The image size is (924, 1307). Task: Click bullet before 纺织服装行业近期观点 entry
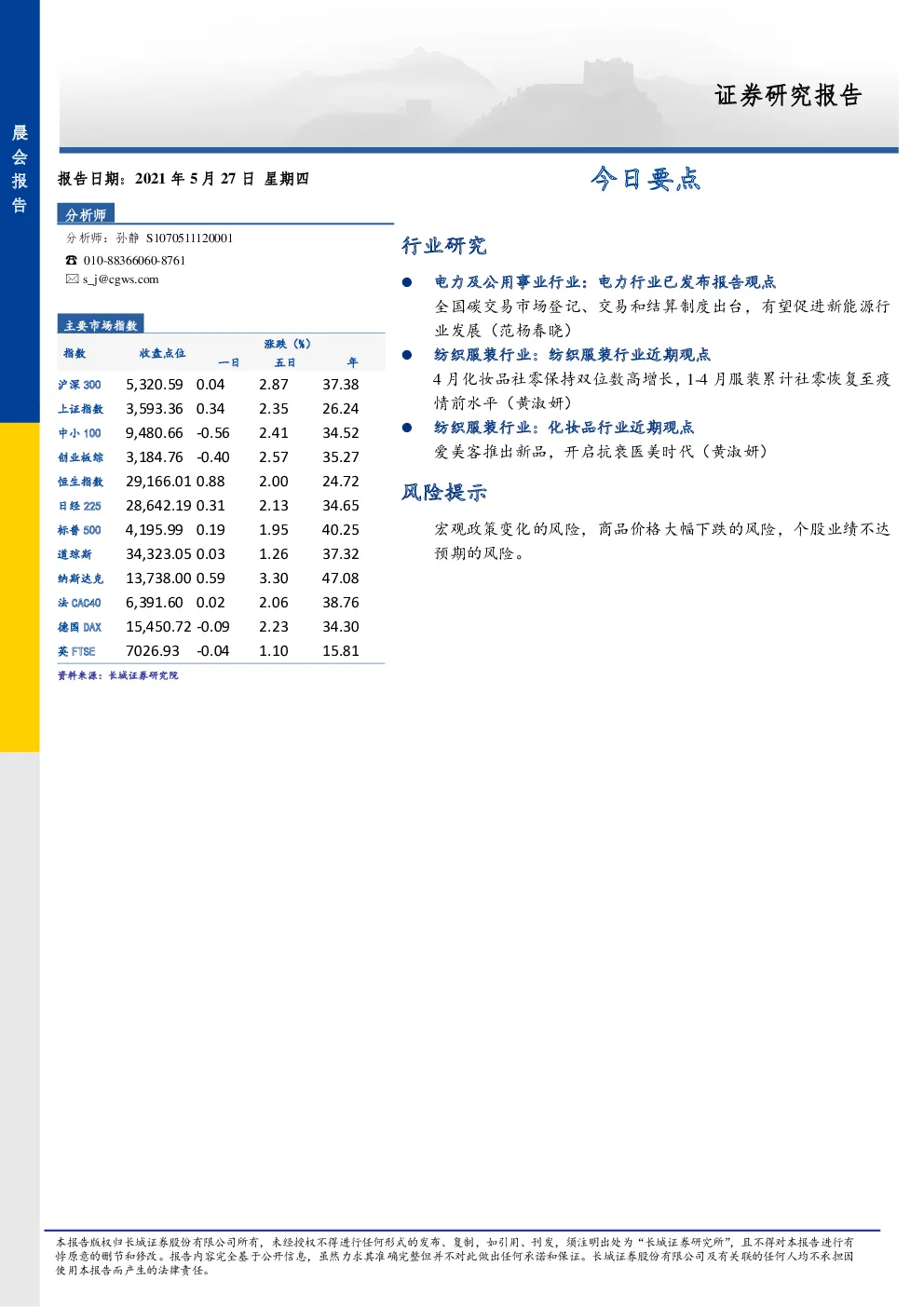pos(407,355)
